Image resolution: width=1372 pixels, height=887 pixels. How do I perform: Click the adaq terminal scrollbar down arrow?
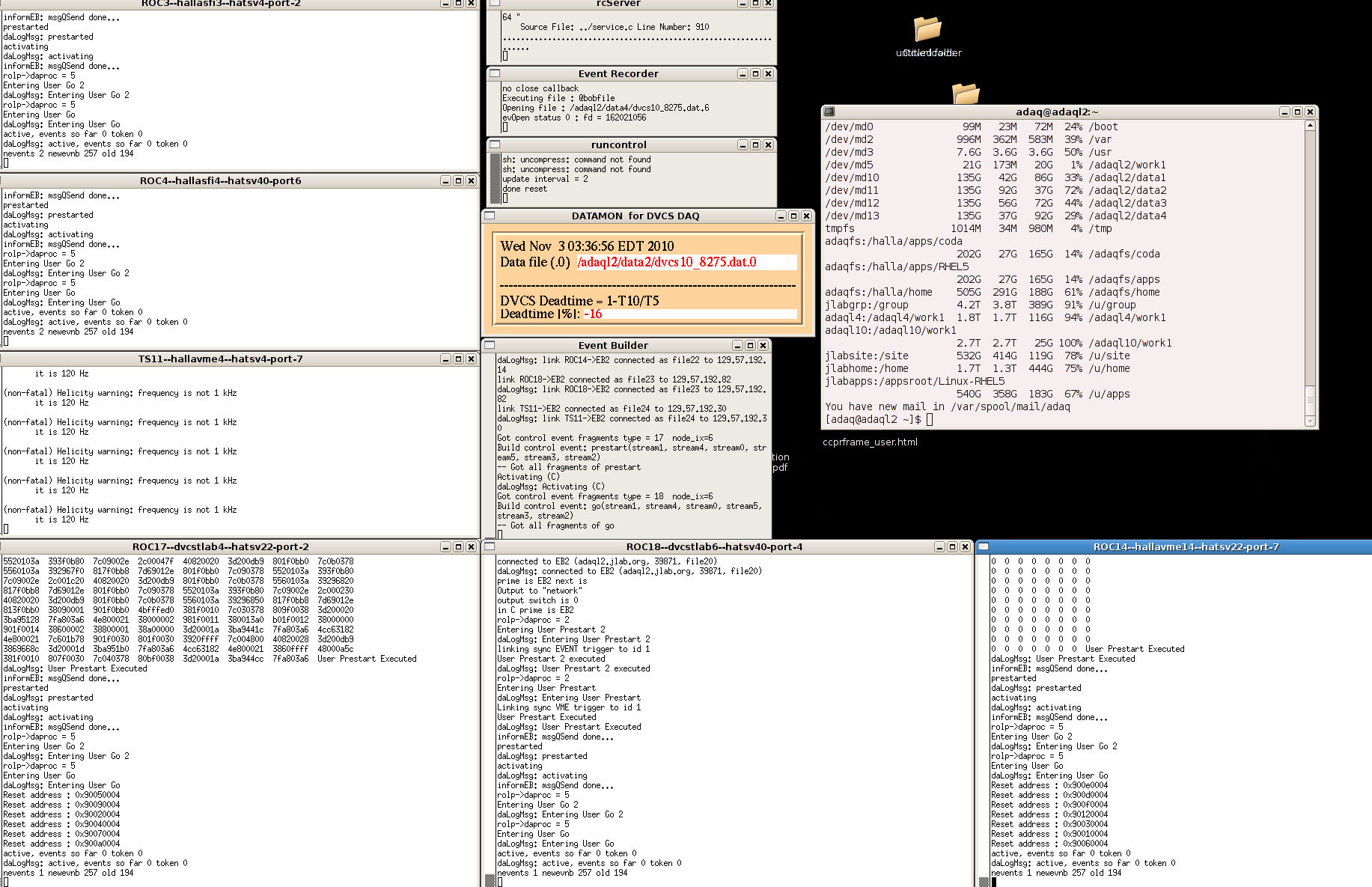point(1310,421)
